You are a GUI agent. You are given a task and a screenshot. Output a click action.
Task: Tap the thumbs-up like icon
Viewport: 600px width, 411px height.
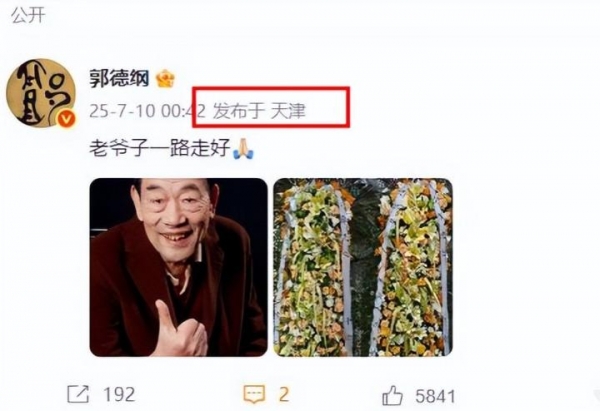click(x=392, y=395)
